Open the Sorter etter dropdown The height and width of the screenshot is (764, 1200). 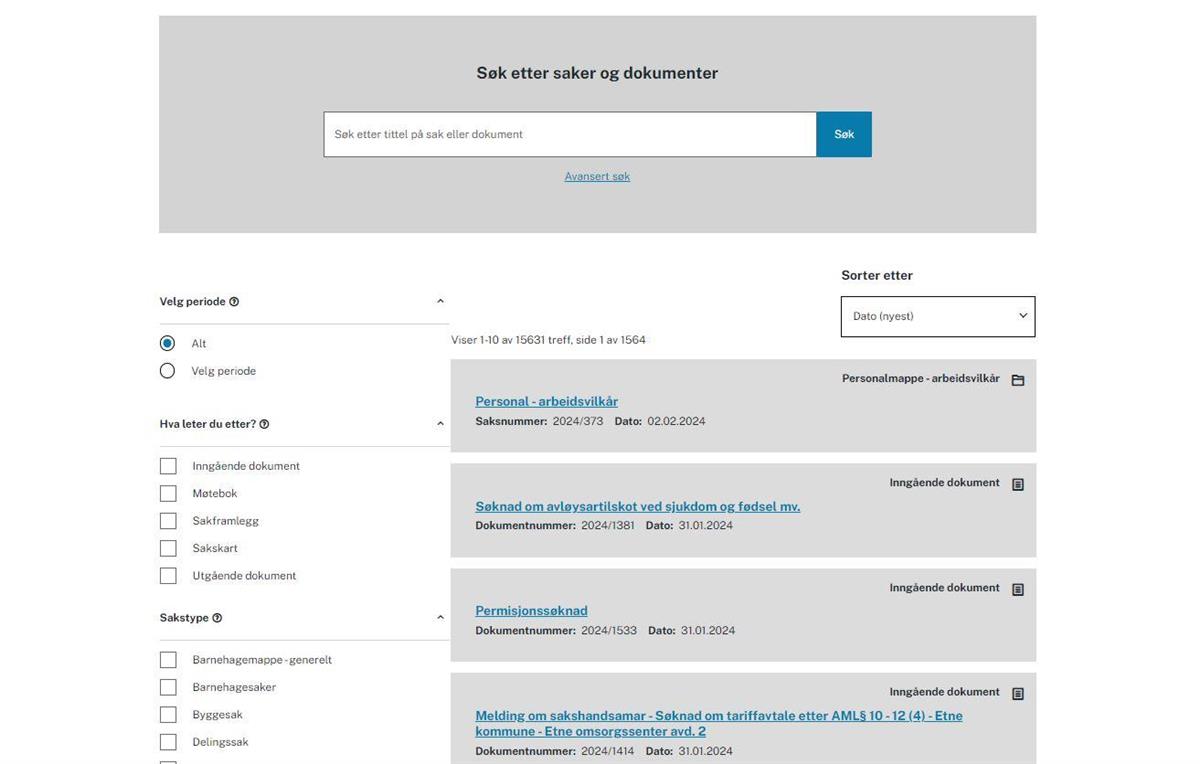click(x=938, y=316)
